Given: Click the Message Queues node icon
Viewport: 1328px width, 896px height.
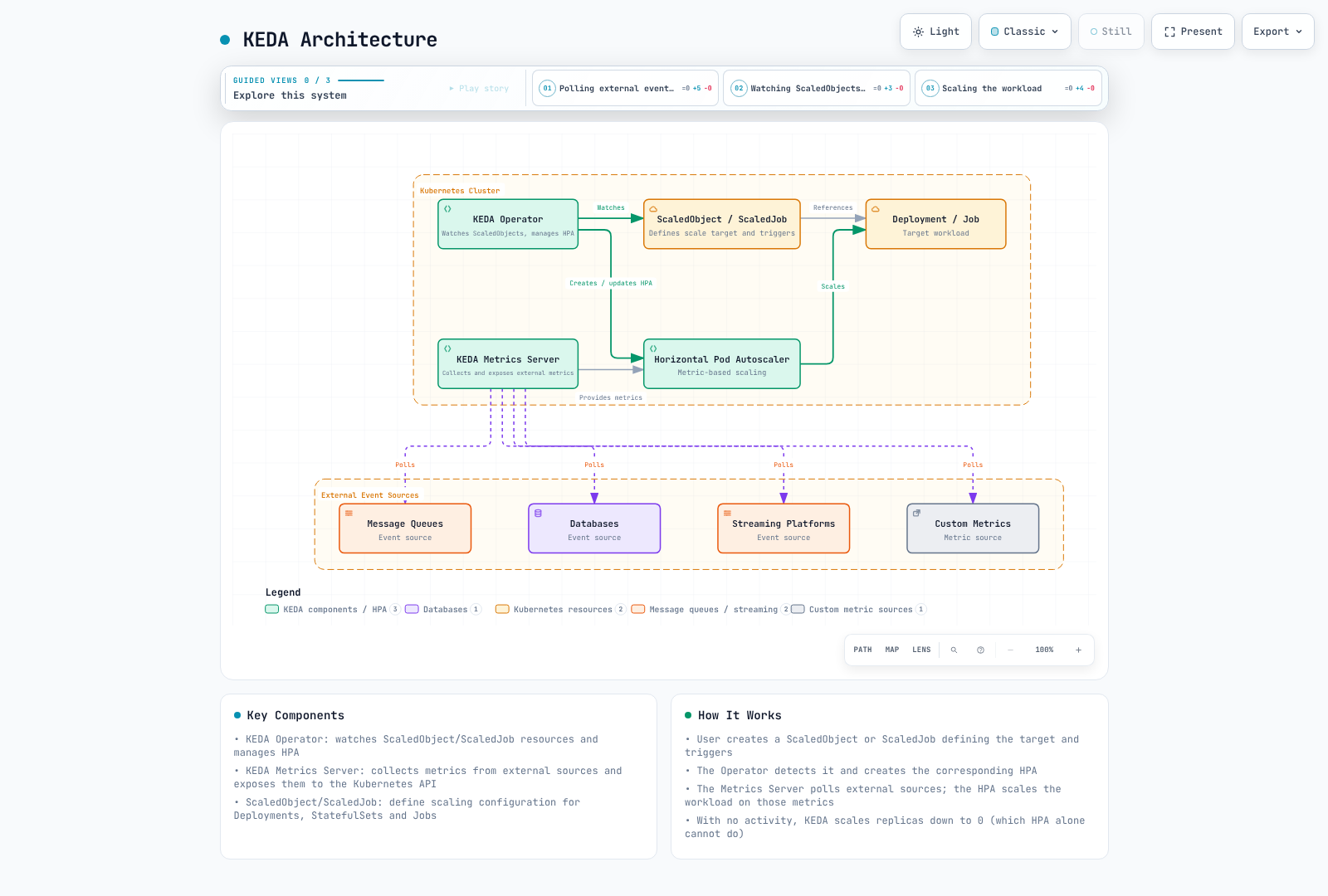Looking at the screenshot, I should pos(349,513).
